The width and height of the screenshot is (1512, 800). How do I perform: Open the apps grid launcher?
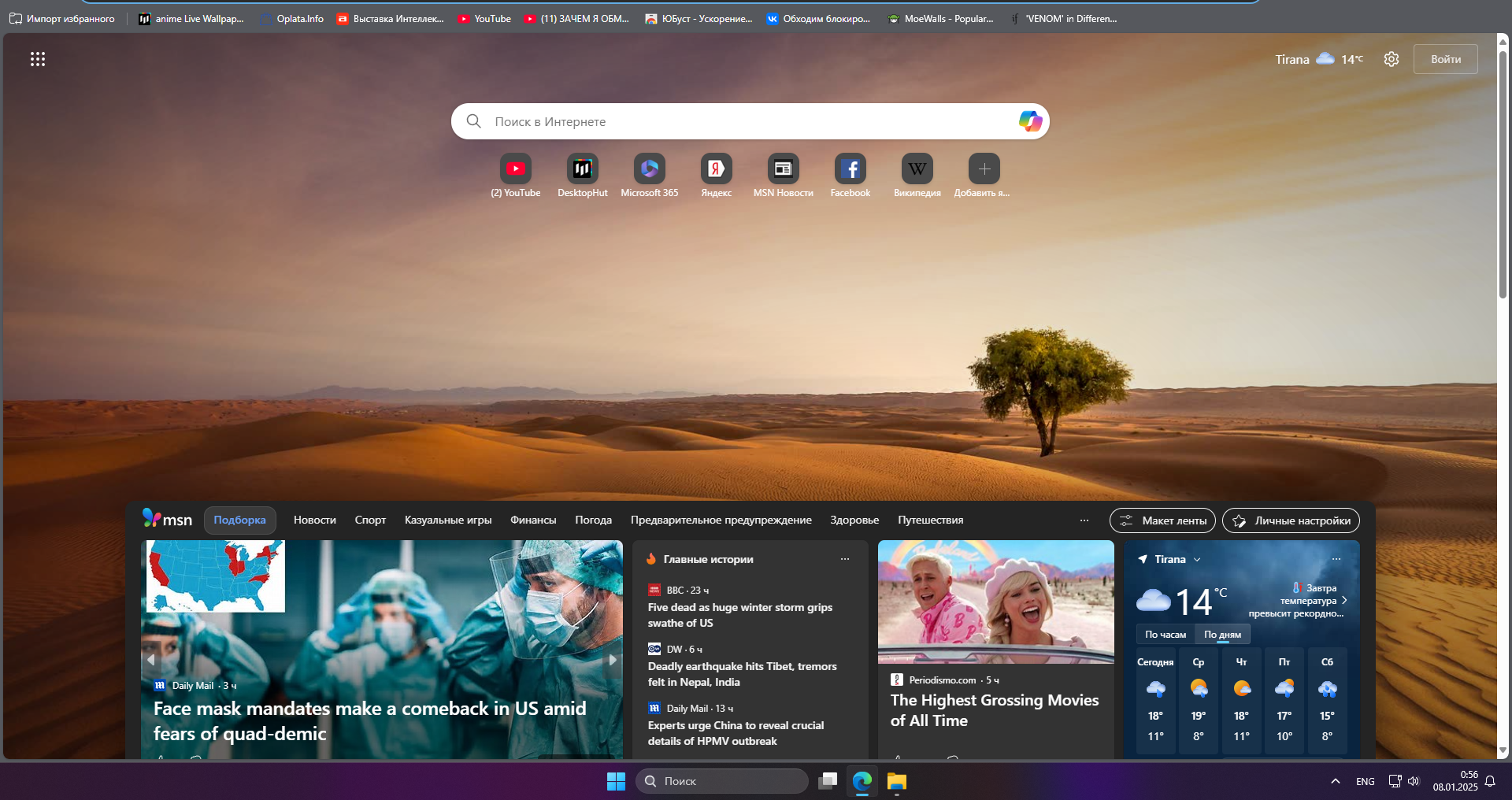point(38,59)
